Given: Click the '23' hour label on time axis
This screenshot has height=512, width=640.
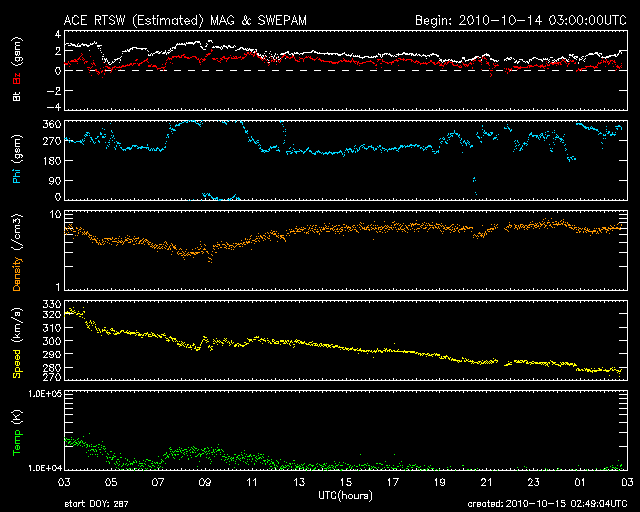Looking at the screenshot, I should 533,482.
